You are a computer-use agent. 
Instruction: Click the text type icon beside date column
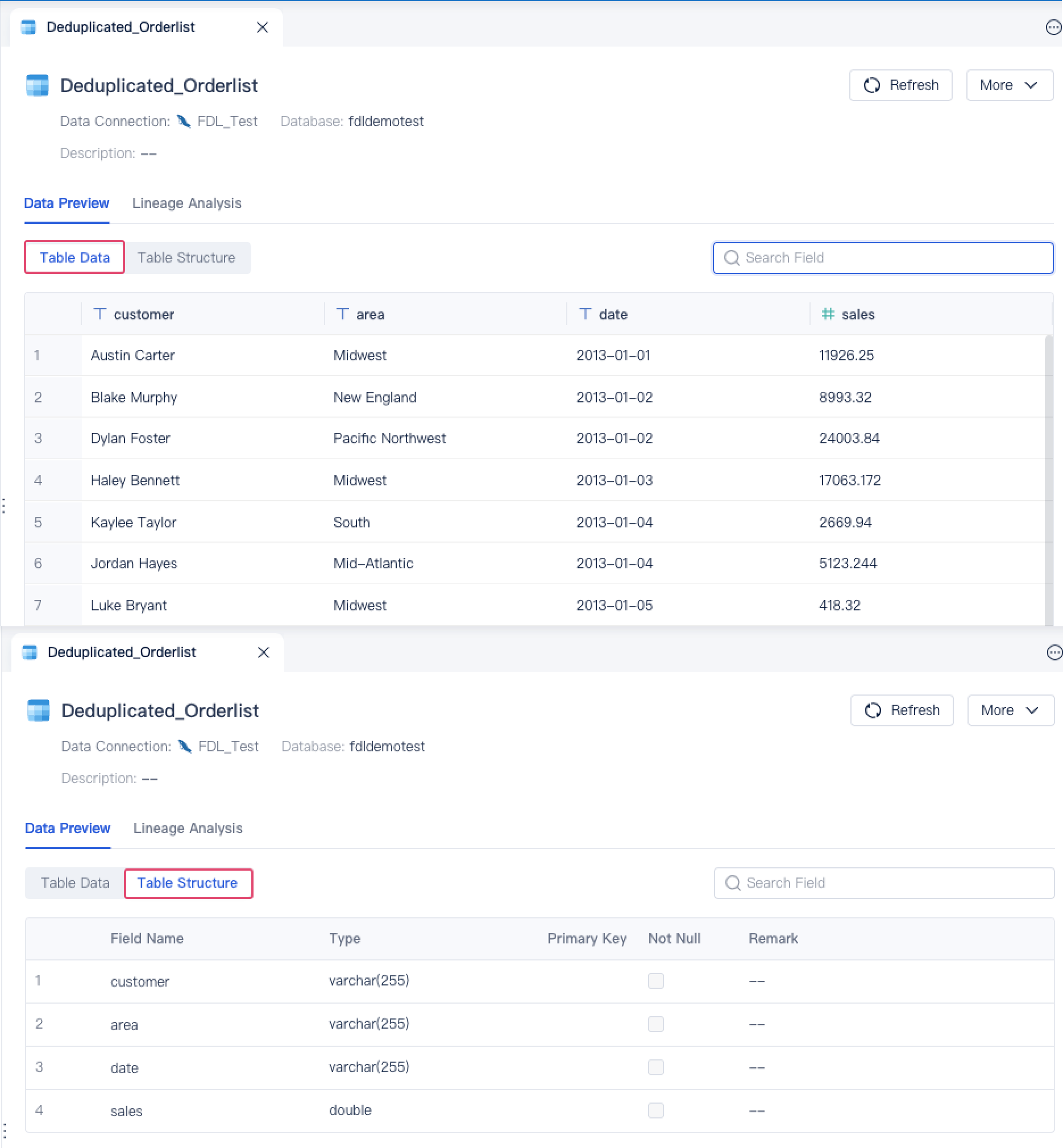click(x=586, y=314)
